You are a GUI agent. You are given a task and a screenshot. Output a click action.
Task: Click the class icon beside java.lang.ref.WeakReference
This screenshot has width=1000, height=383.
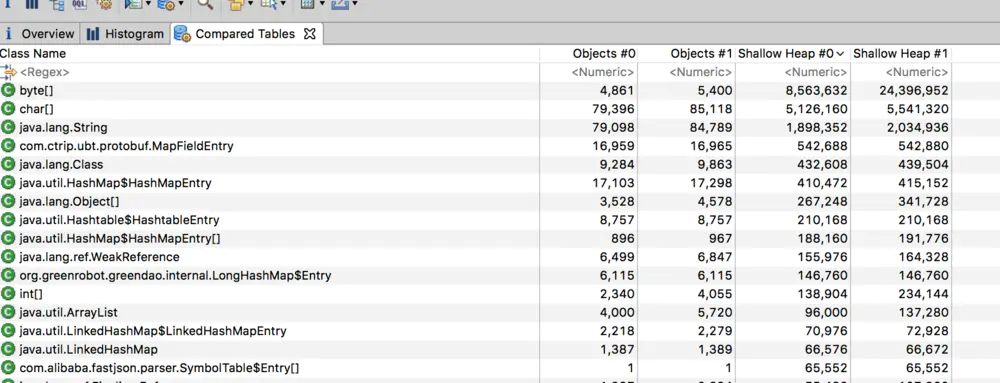click(8, 257)
